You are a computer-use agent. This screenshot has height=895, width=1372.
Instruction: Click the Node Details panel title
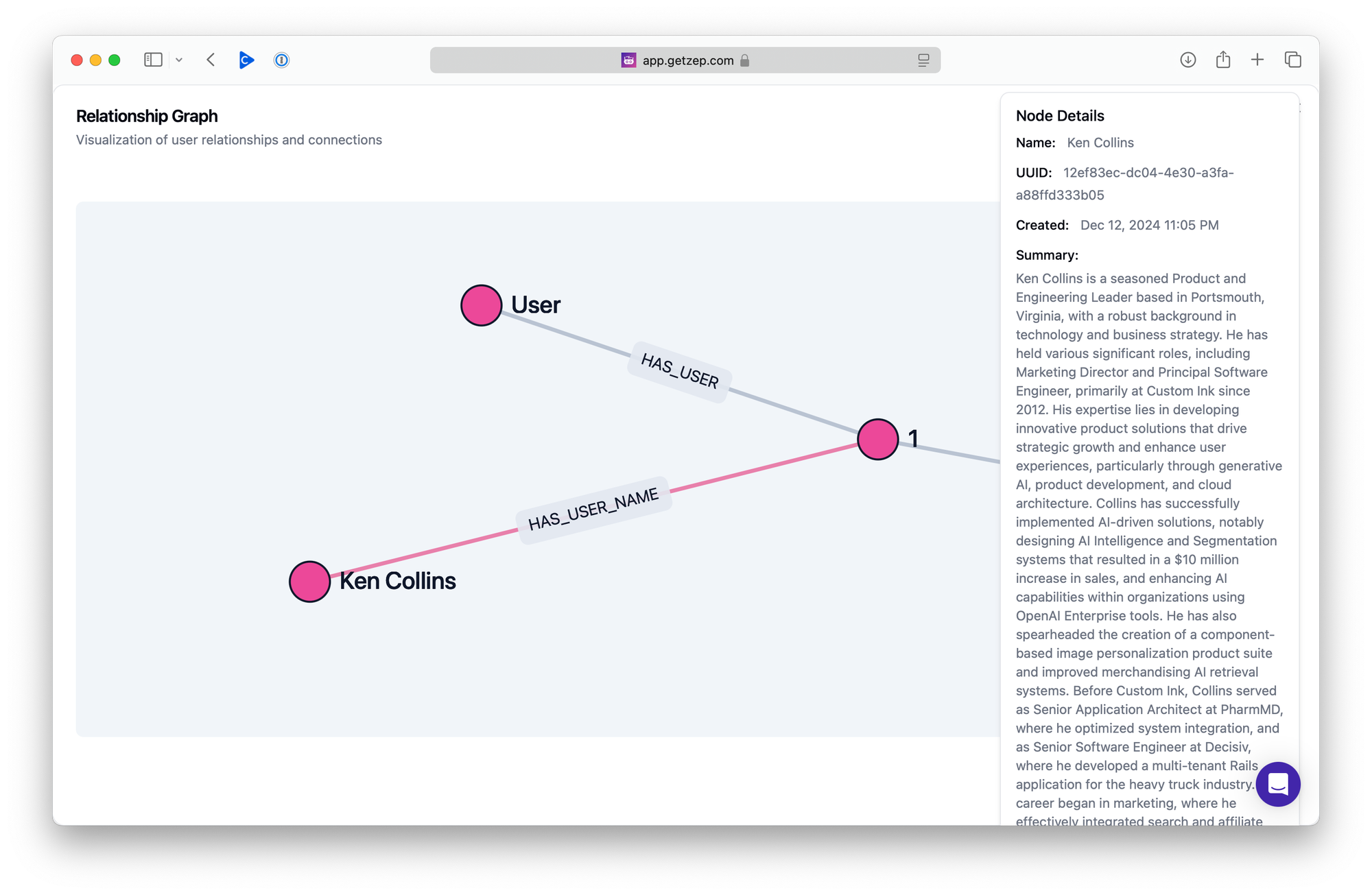click(x=1060, y=116)
